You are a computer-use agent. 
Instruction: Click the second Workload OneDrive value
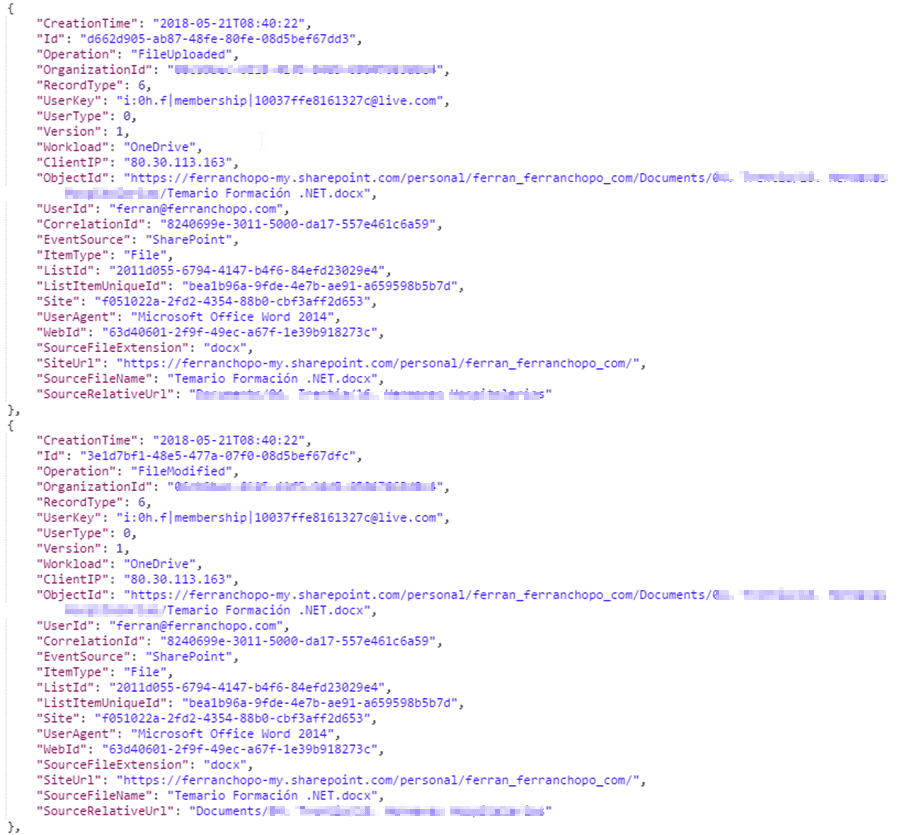click(x=159, y=564)
